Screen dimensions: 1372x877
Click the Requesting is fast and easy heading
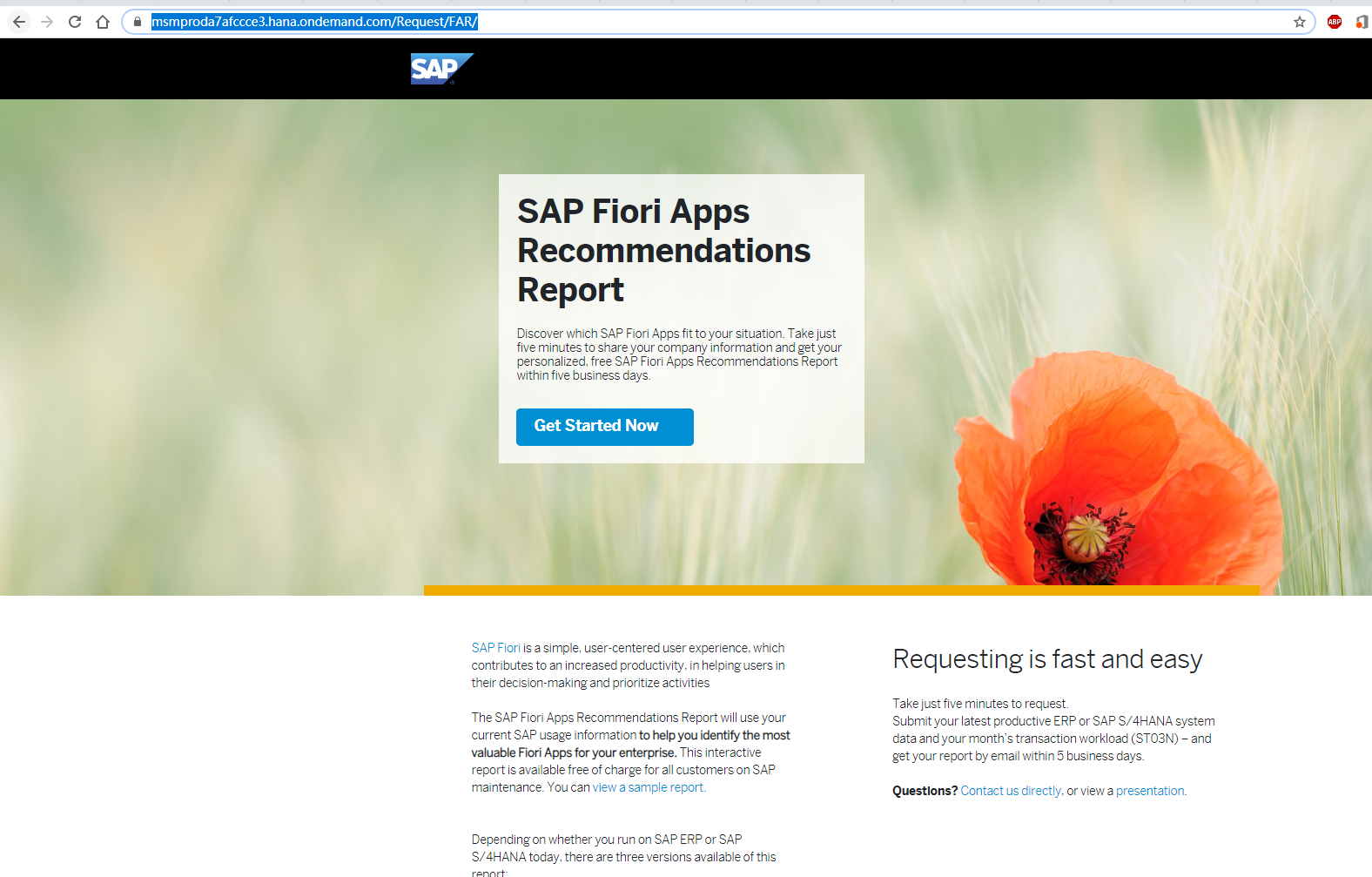(1047, 659)
